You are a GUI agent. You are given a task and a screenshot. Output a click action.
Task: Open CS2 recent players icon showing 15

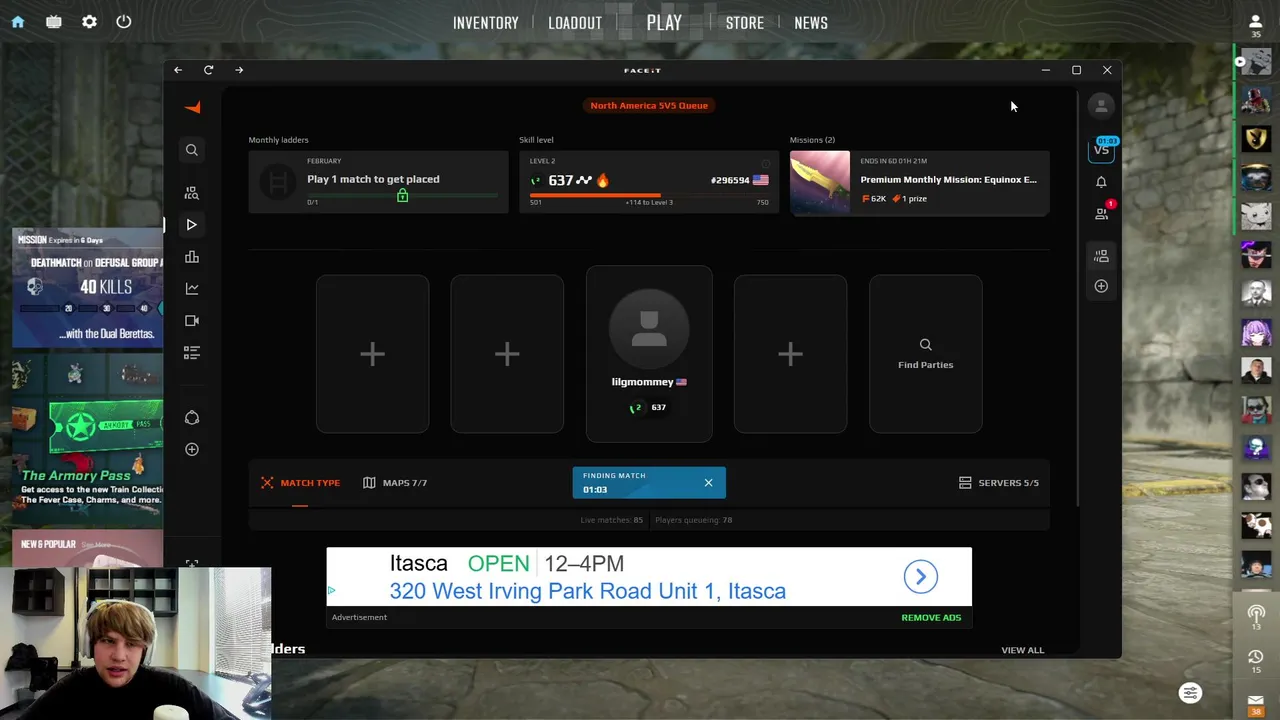click(1256, 661)
